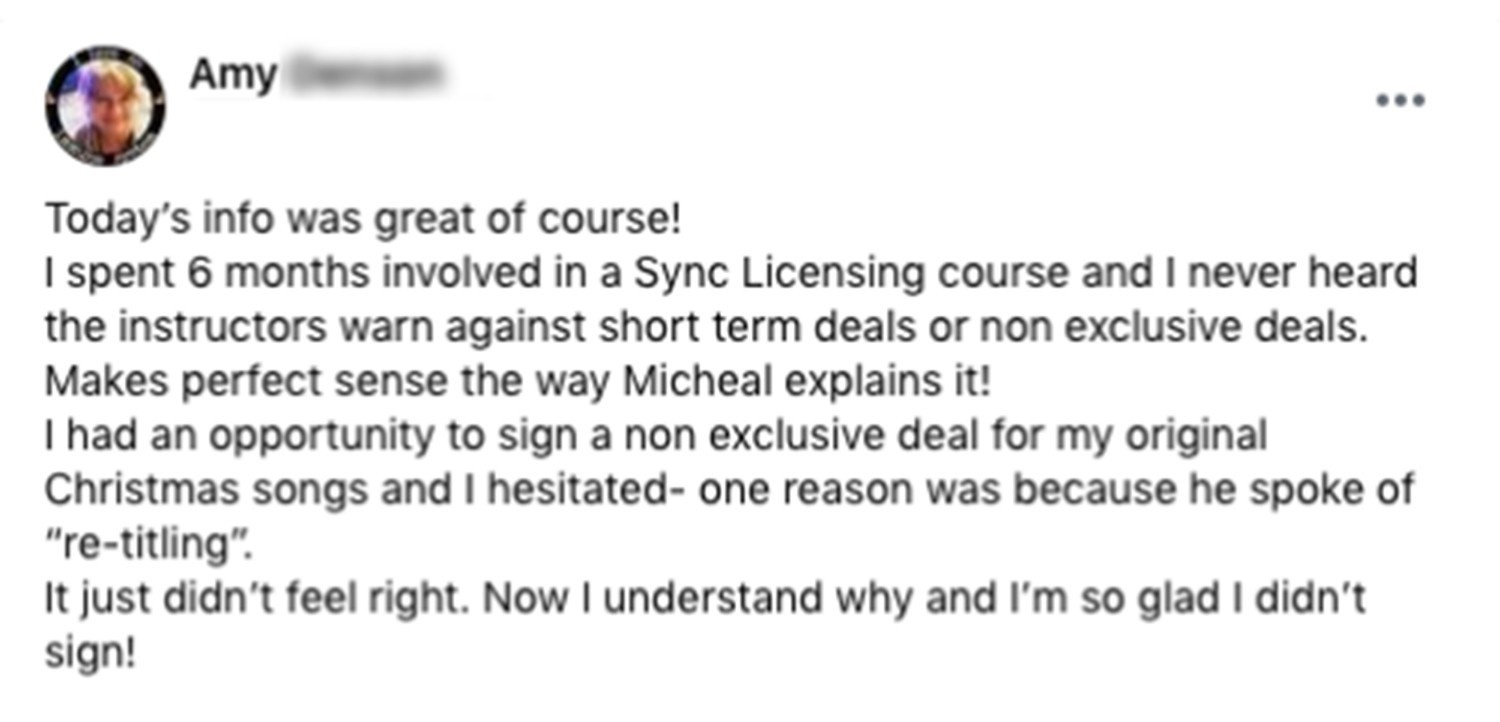Open the post options three-dot menu
This screenshot has height=722, width=1500.
[x=1399, y=100]
